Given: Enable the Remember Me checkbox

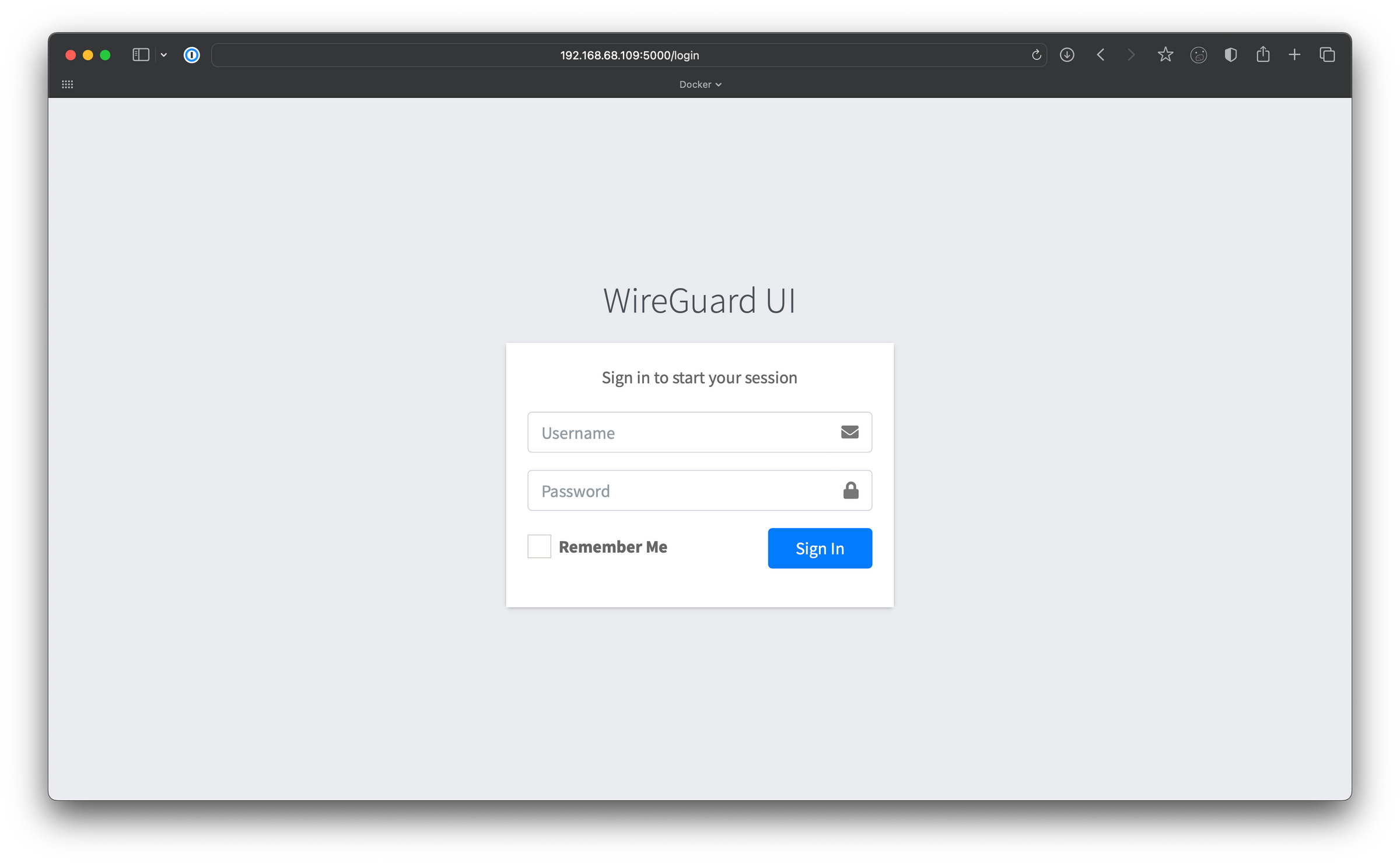Looking at the screenshot, I should pyautogui.click(x=539, y=546).
